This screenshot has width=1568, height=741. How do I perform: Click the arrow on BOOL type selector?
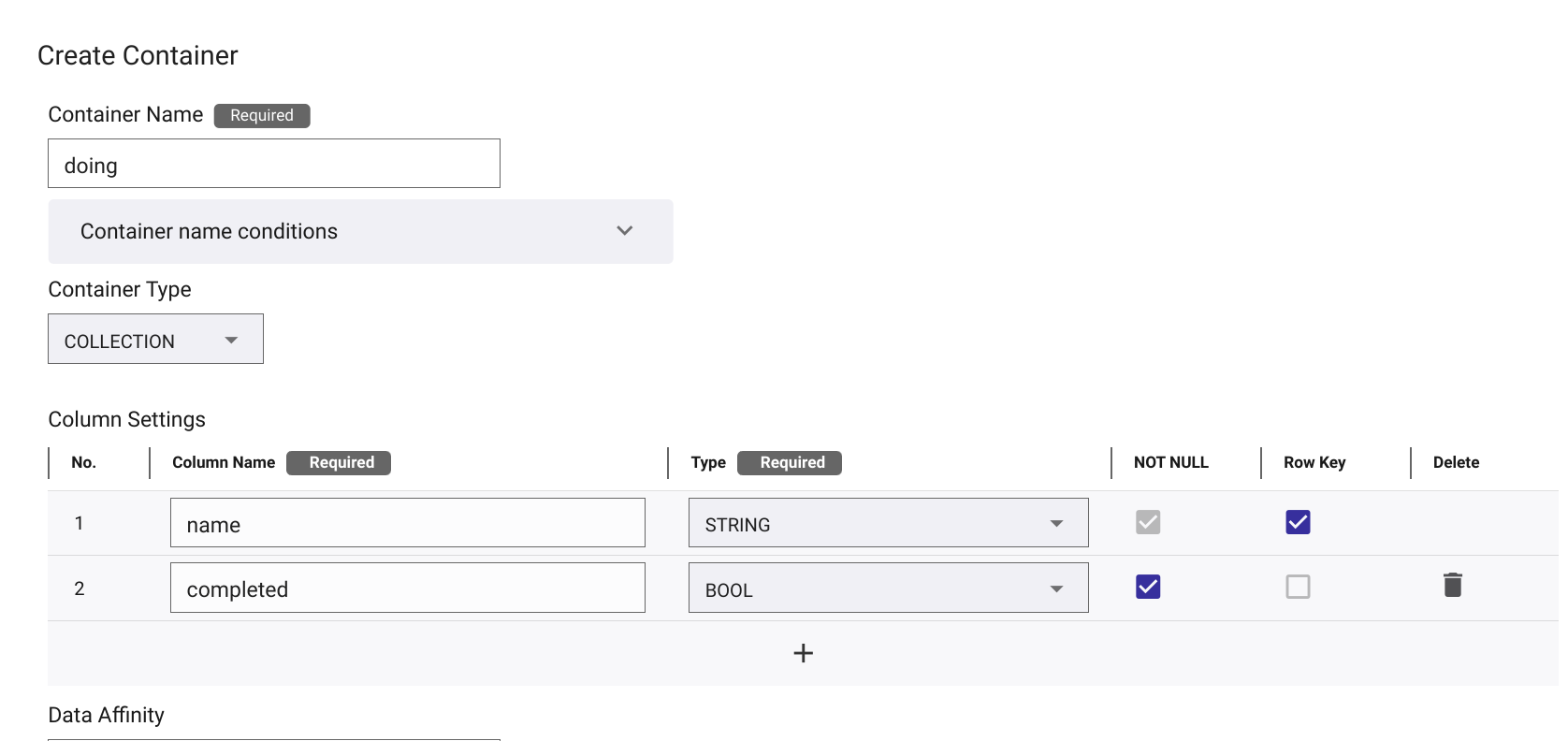click(1056, 589)
